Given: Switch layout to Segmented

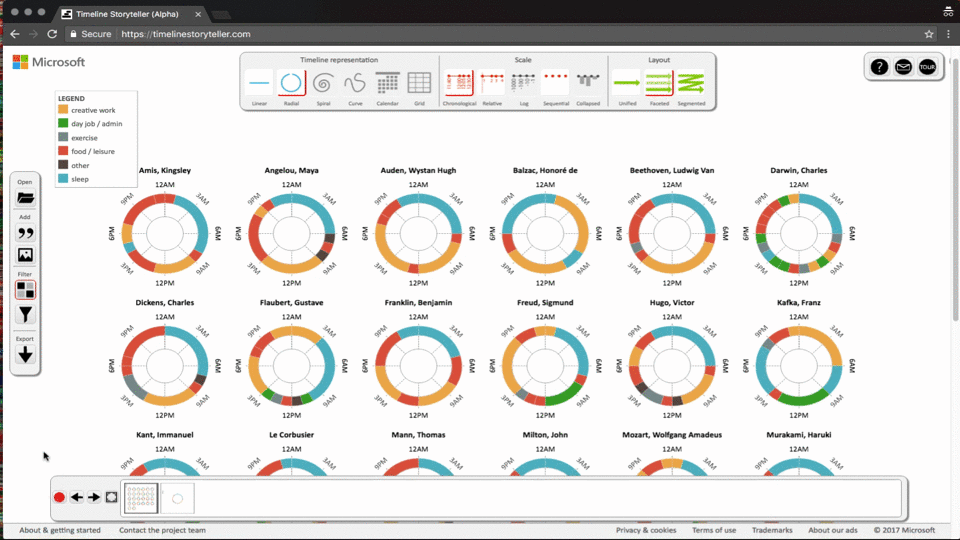Looking at the screenshot, I should pyautogui.click(x=691, y=84).
